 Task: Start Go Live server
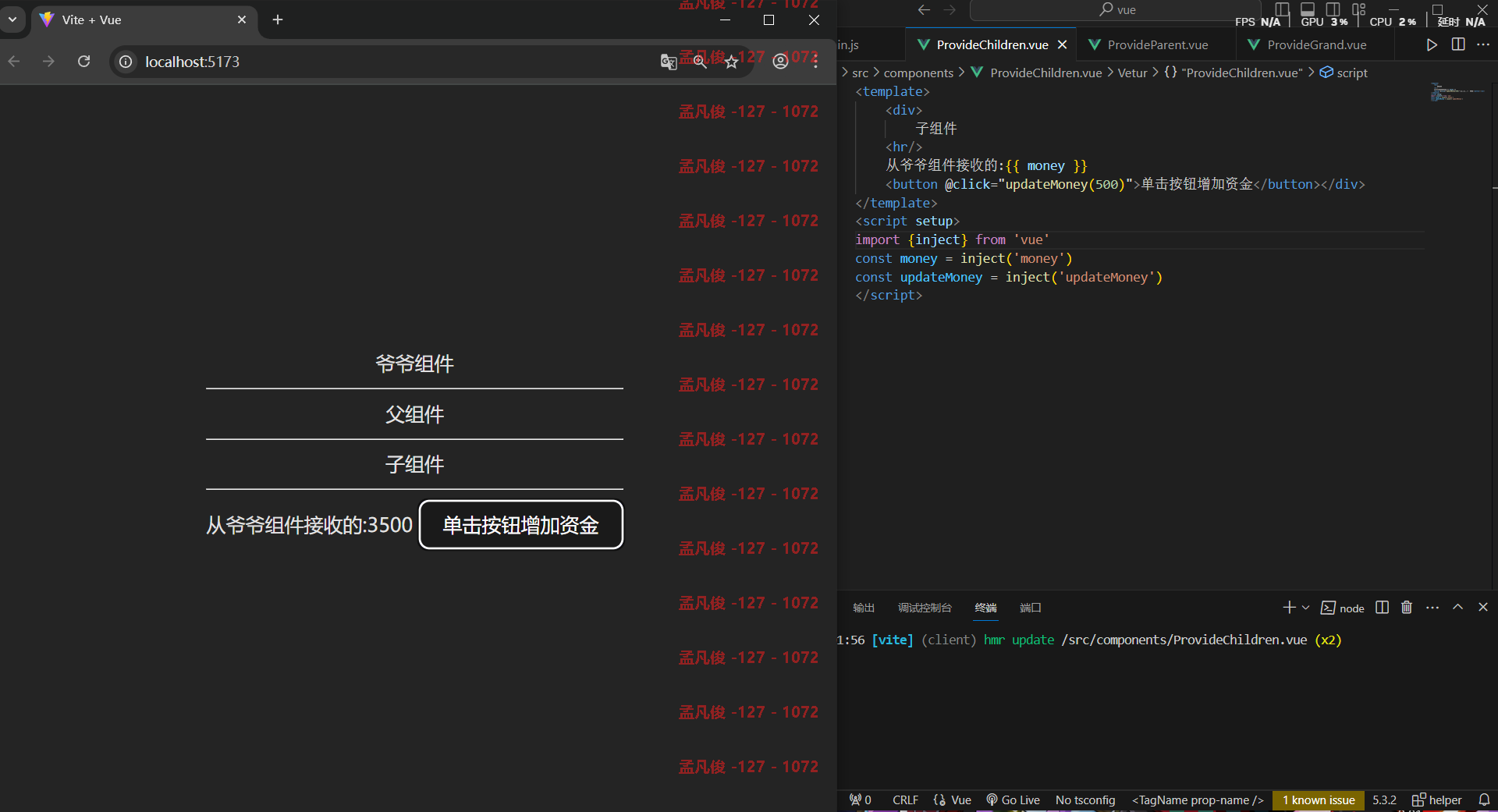click(1013, 800)
